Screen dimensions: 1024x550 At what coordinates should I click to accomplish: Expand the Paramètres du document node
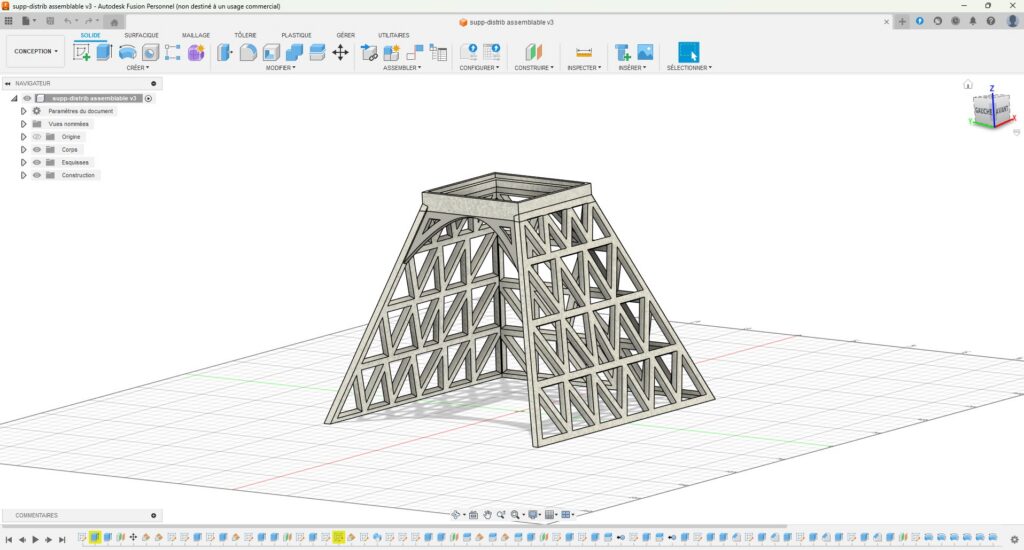point(23,111)
